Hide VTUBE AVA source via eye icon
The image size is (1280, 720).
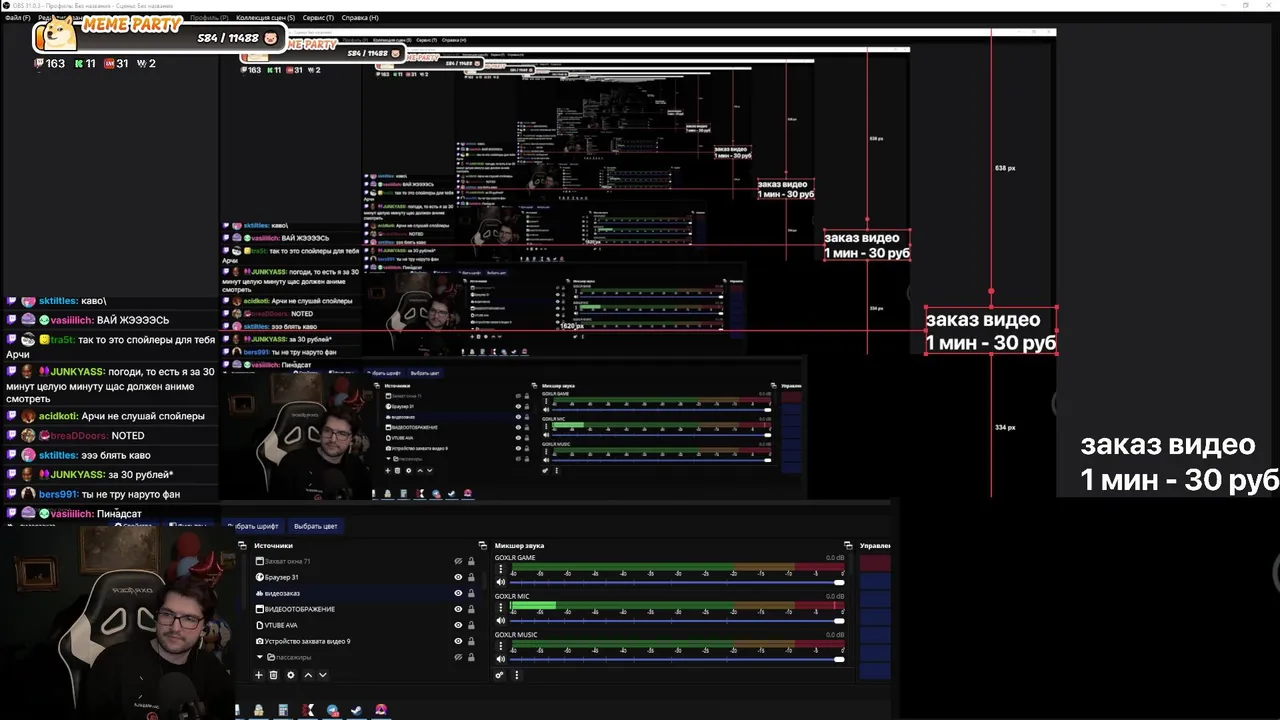tap(459, 625)
